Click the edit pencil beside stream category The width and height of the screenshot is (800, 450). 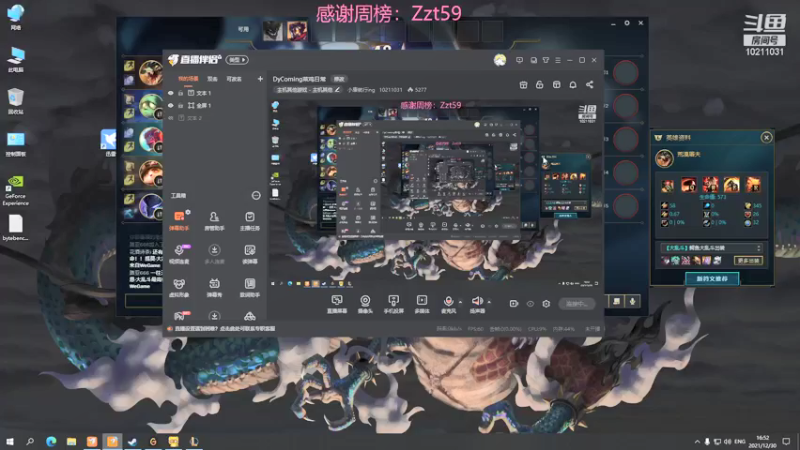[337, 90]
